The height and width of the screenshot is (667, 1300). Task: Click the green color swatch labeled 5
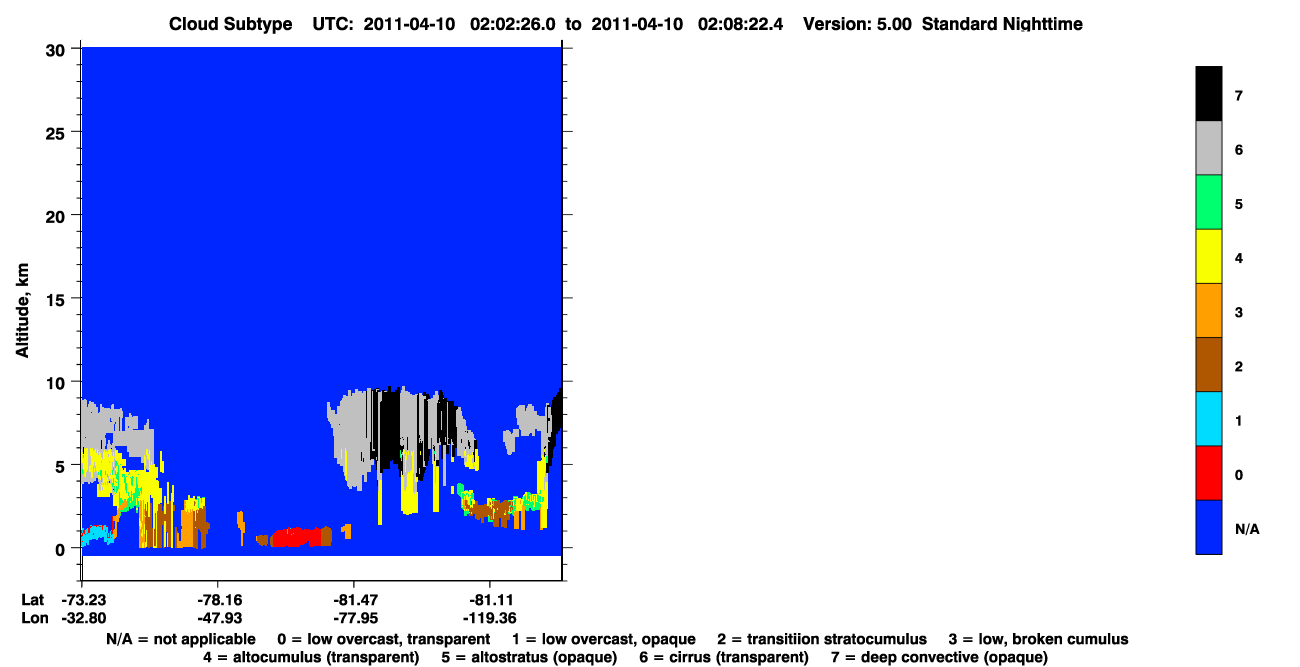[1208, 202]
